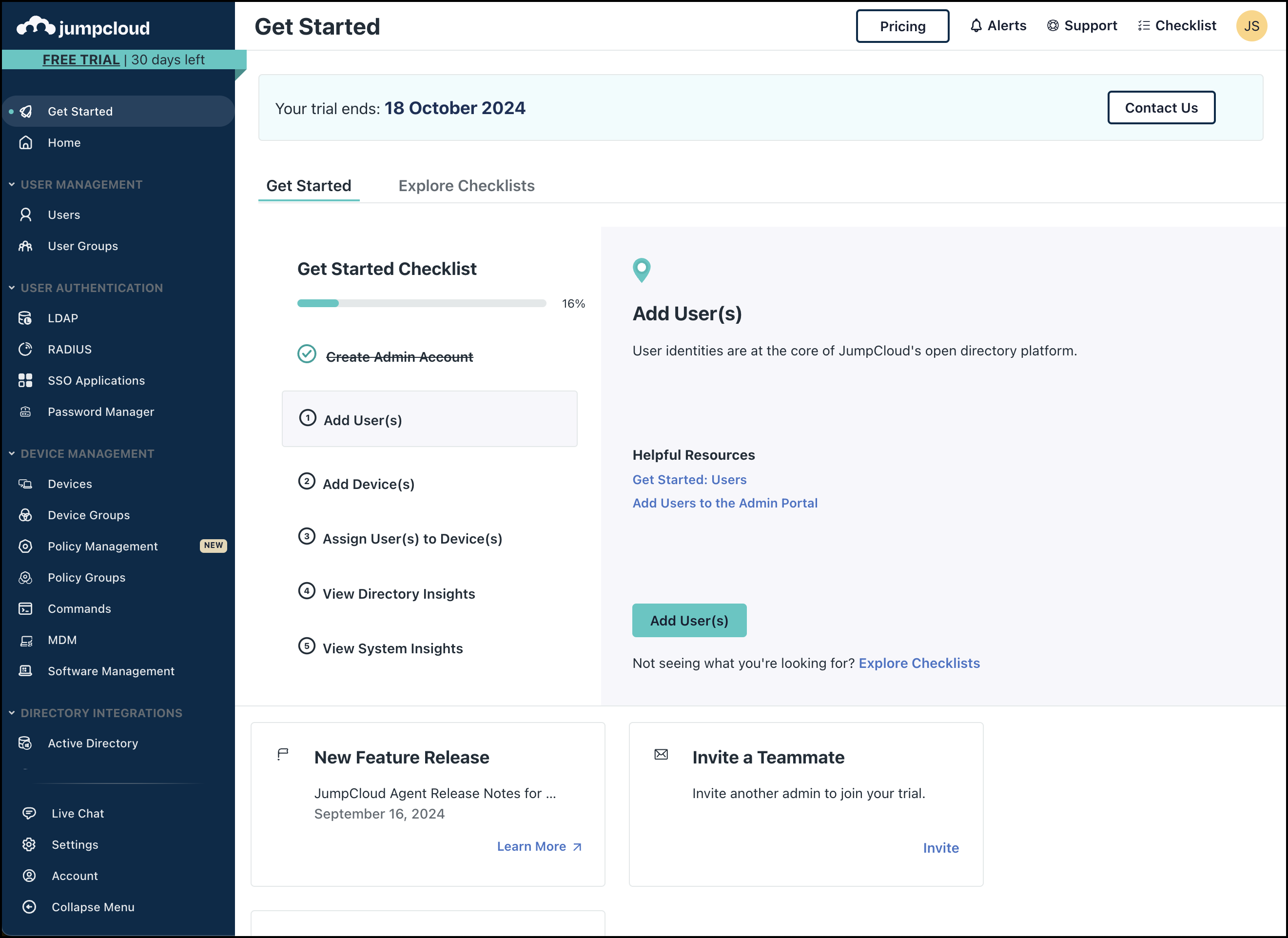Click the Live Chat bubble icon
Image resolution: width=1288 pixels, height=938 pixels.
coord(29,813)
